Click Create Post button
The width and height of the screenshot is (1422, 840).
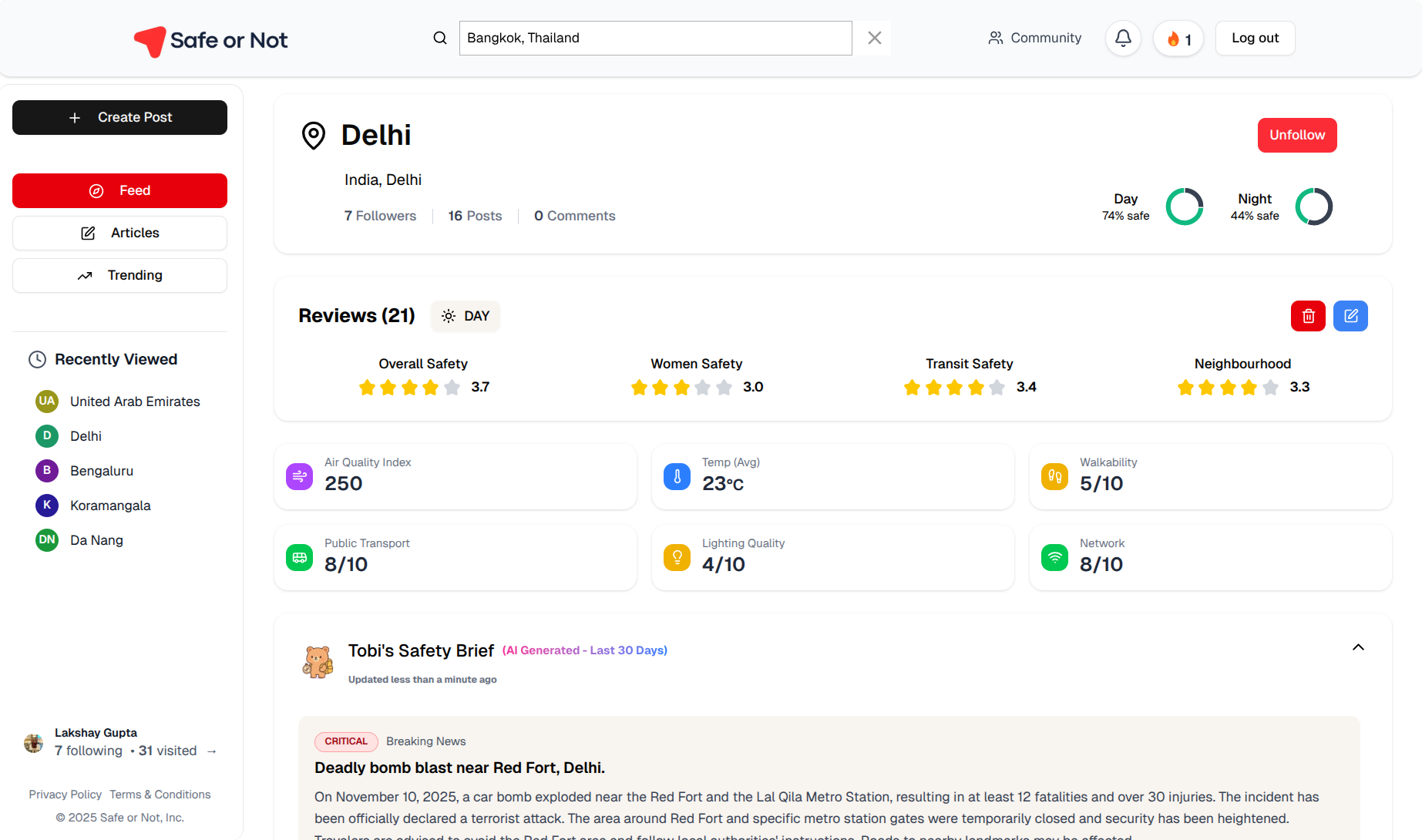pyautogui.click(x=119, y=117)
